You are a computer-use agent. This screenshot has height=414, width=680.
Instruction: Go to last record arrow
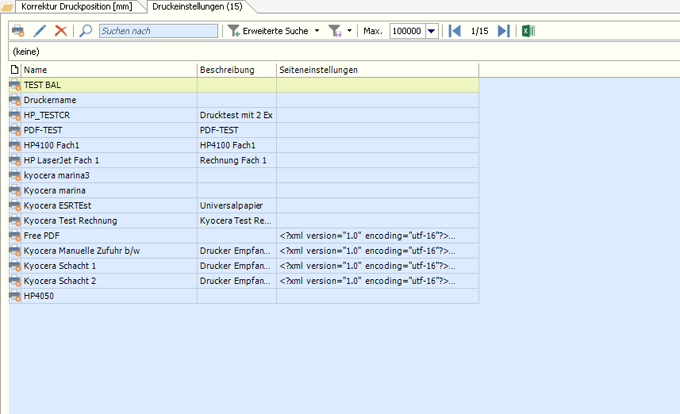(503, 31)
